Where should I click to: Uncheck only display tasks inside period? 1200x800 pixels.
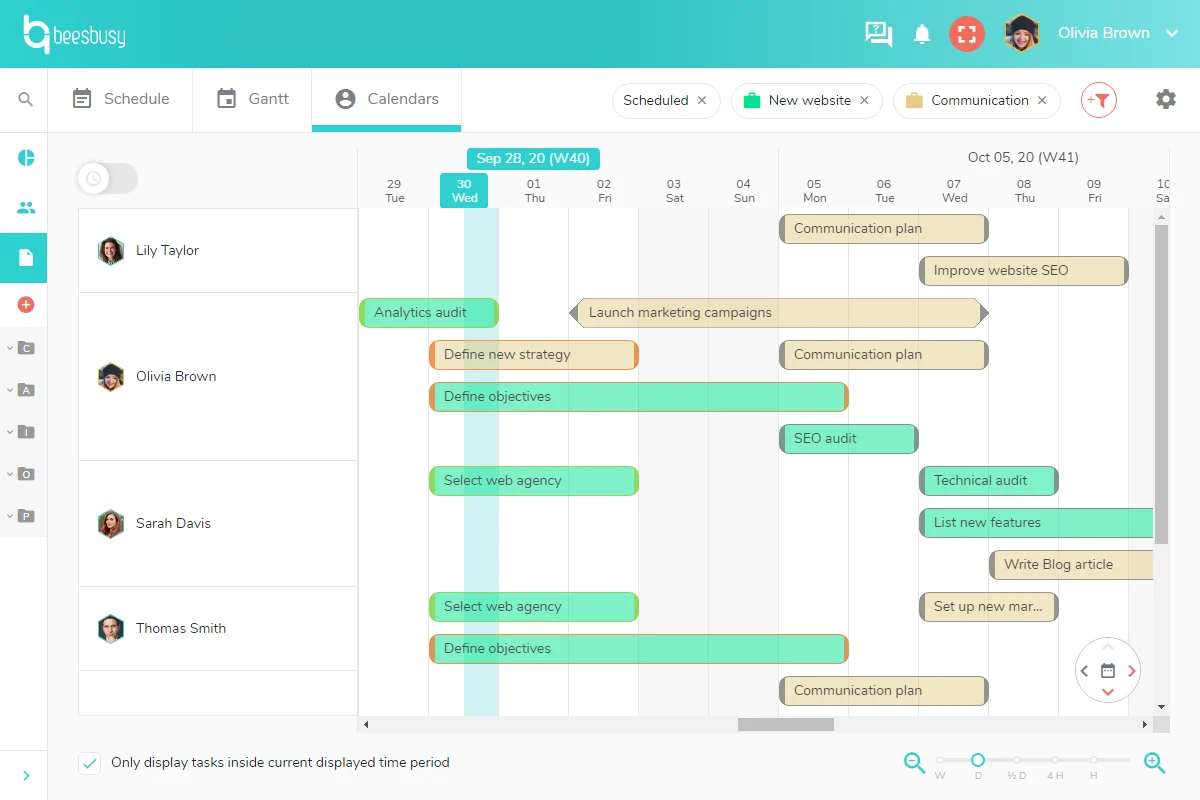pyautogui.click(x=90, y=763)
